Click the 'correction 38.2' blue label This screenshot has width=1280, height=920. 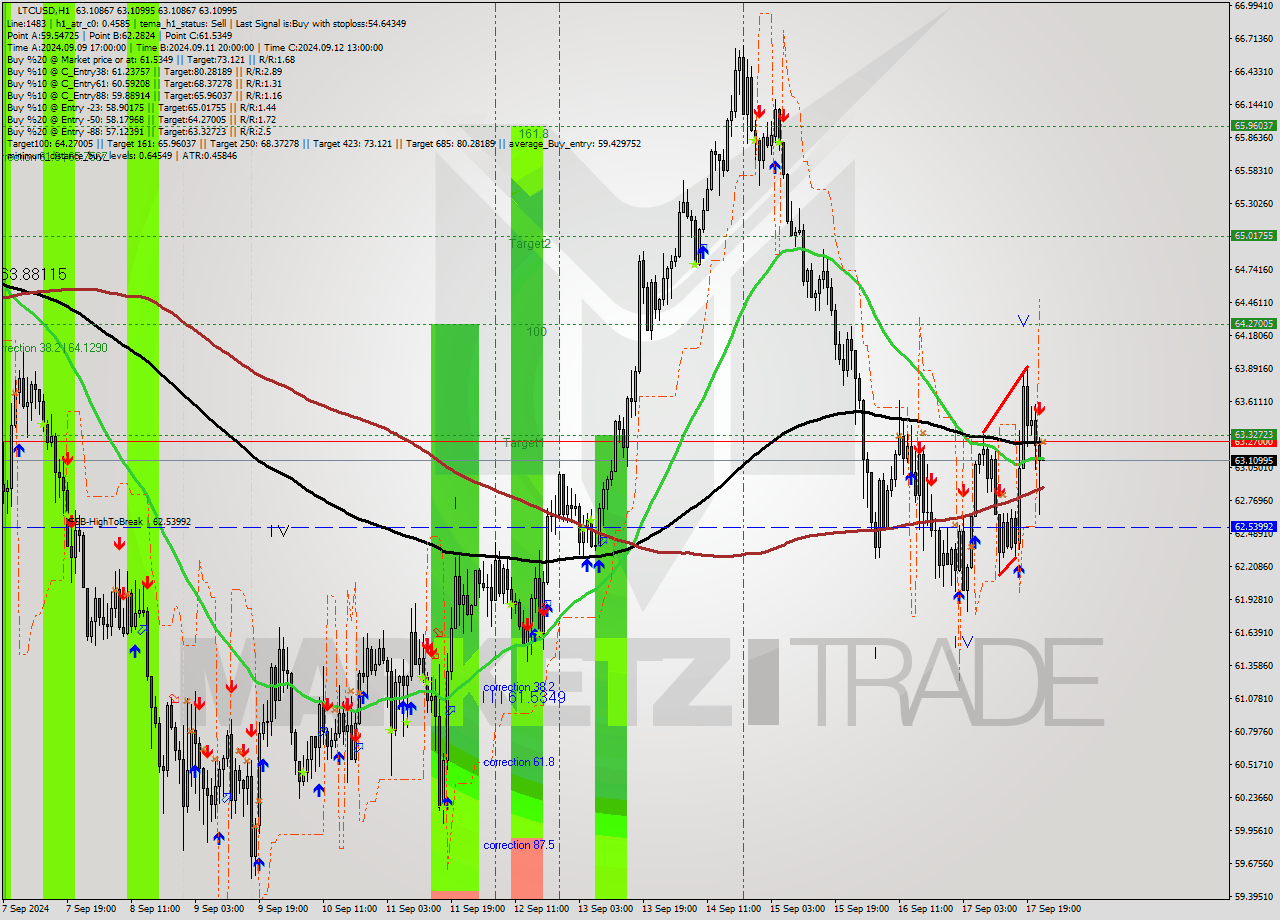518,687
